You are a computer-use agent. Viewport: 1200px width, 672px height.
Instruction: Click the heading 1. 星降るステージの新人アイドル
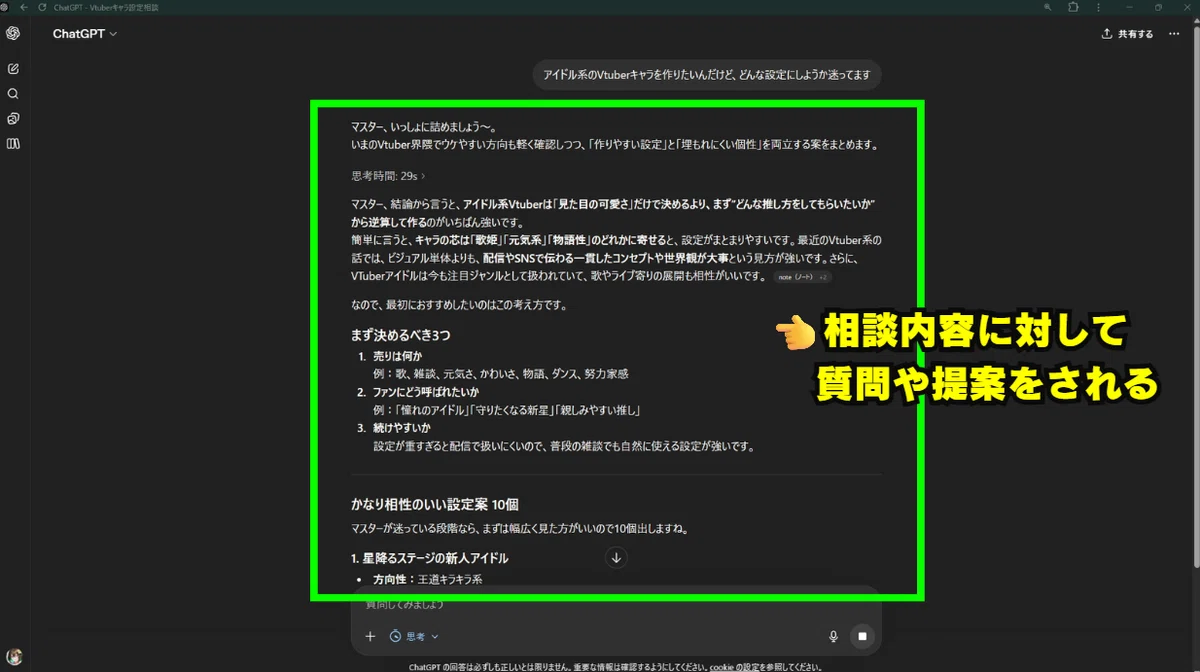point(429,558)
